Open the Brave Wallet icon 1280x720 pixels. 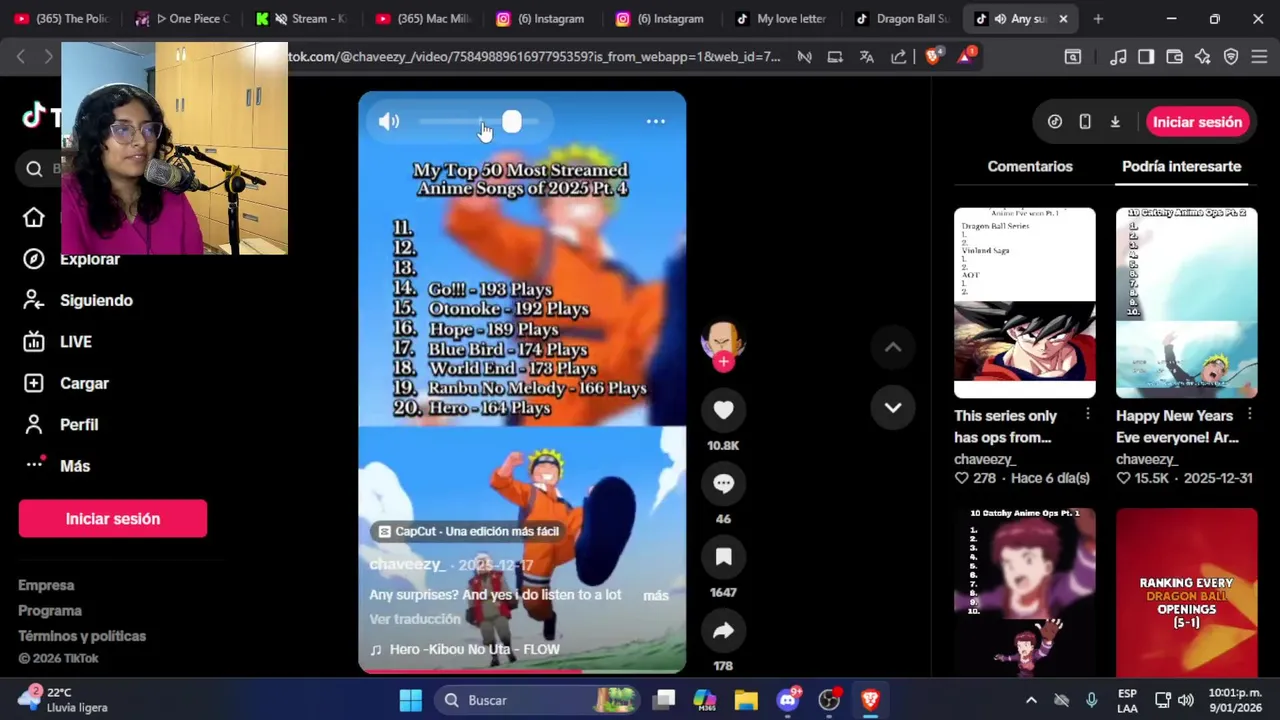[x=1174, y=57]
